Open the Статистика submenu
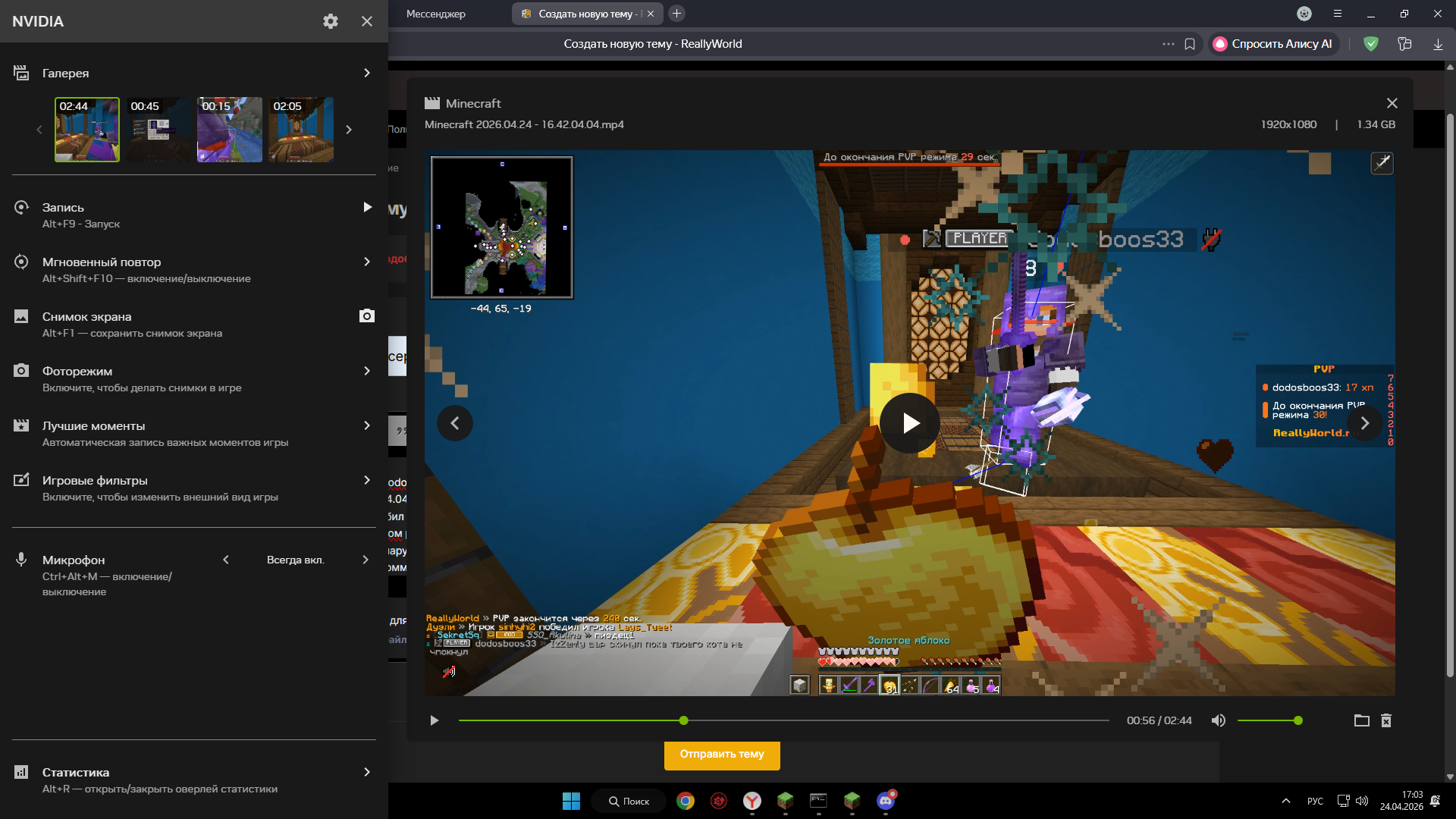The height and width of the screenshot is (819, 1456). (x=367, y=772)
